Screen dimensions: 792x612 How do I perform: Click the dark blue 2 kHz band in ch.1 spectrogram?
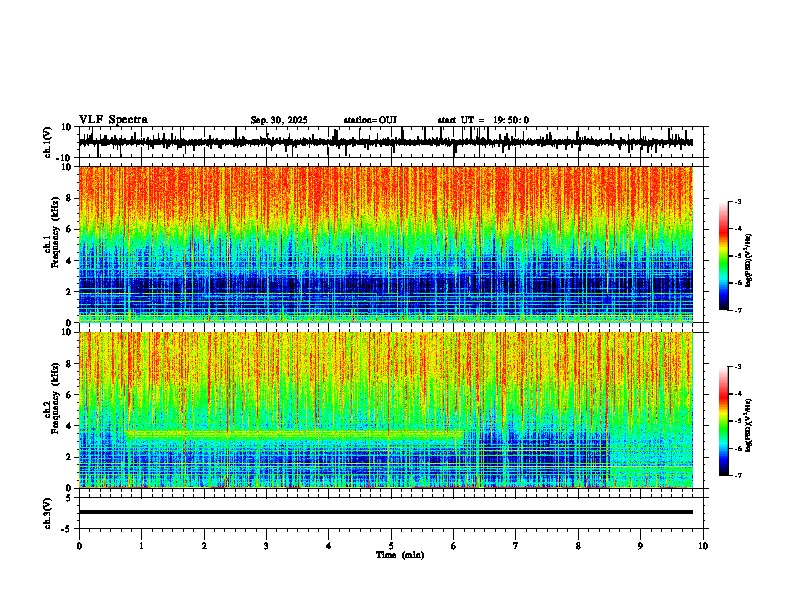(x=385, y=285)
